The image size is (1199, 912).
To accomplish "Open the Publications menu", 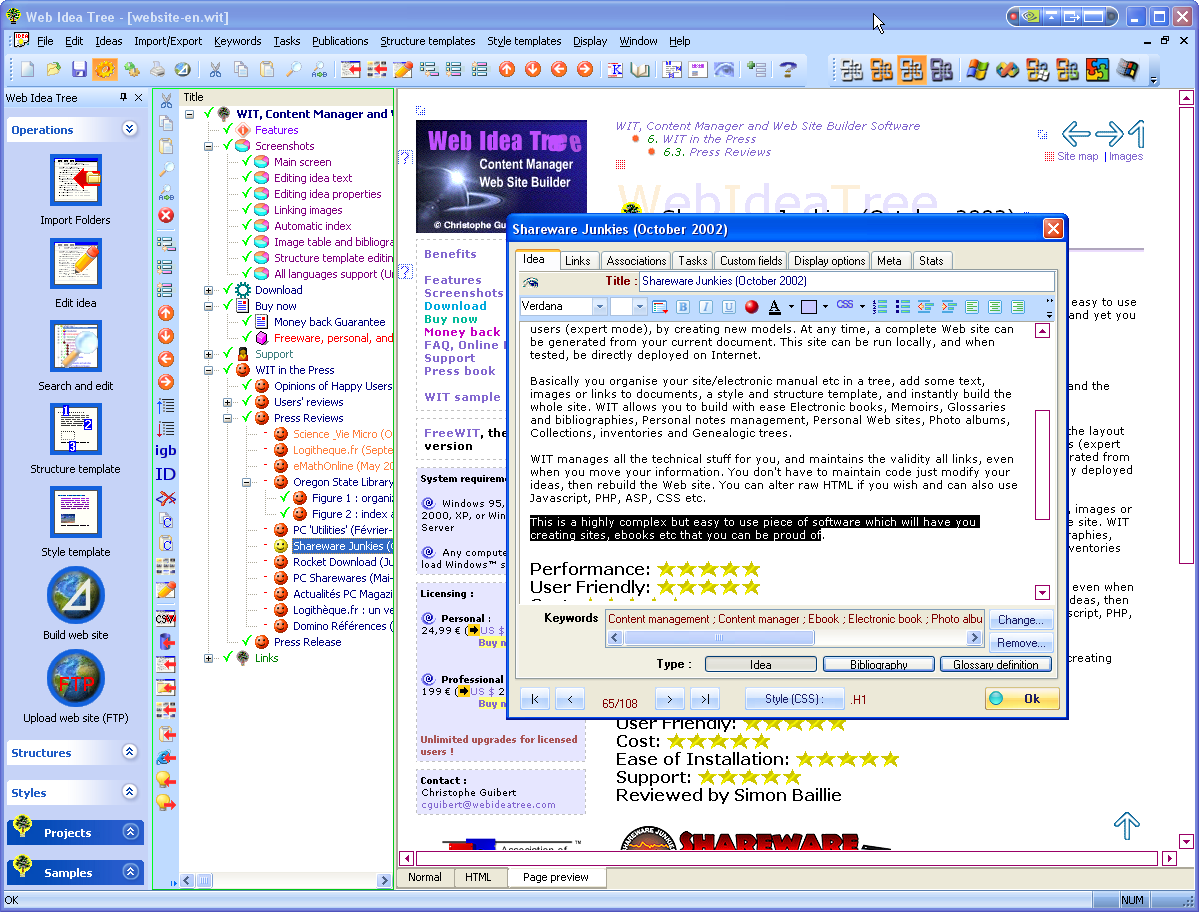I will [x=340, y=41].
